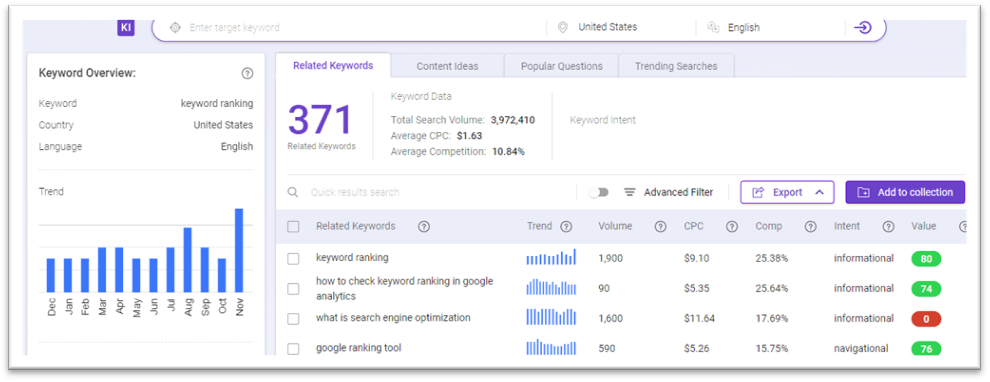This screenshot has height=382, width=990.
Task: Open help icon beside CPC column
Action: pyautogui.click(x=732, y=227)
